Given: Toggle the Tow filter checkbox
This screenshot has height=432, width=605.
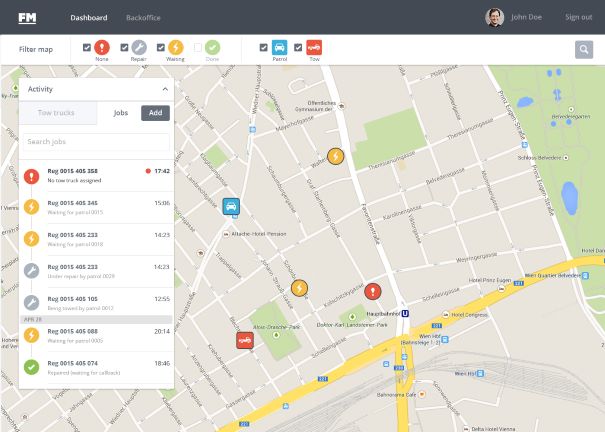Looking at the screenshot, I should click(x=298, y=47).
